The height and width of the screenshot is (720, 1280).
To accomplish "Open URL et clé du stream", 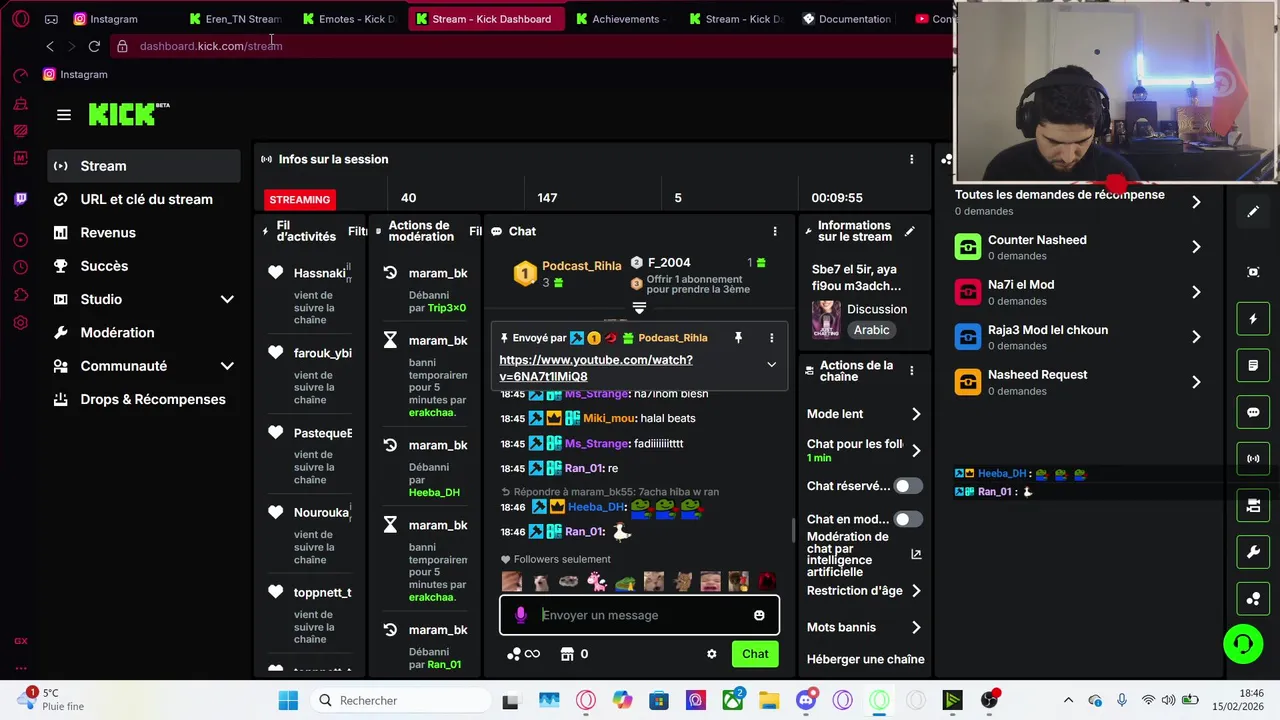I will pyautogui.click(x=144, y=199).
